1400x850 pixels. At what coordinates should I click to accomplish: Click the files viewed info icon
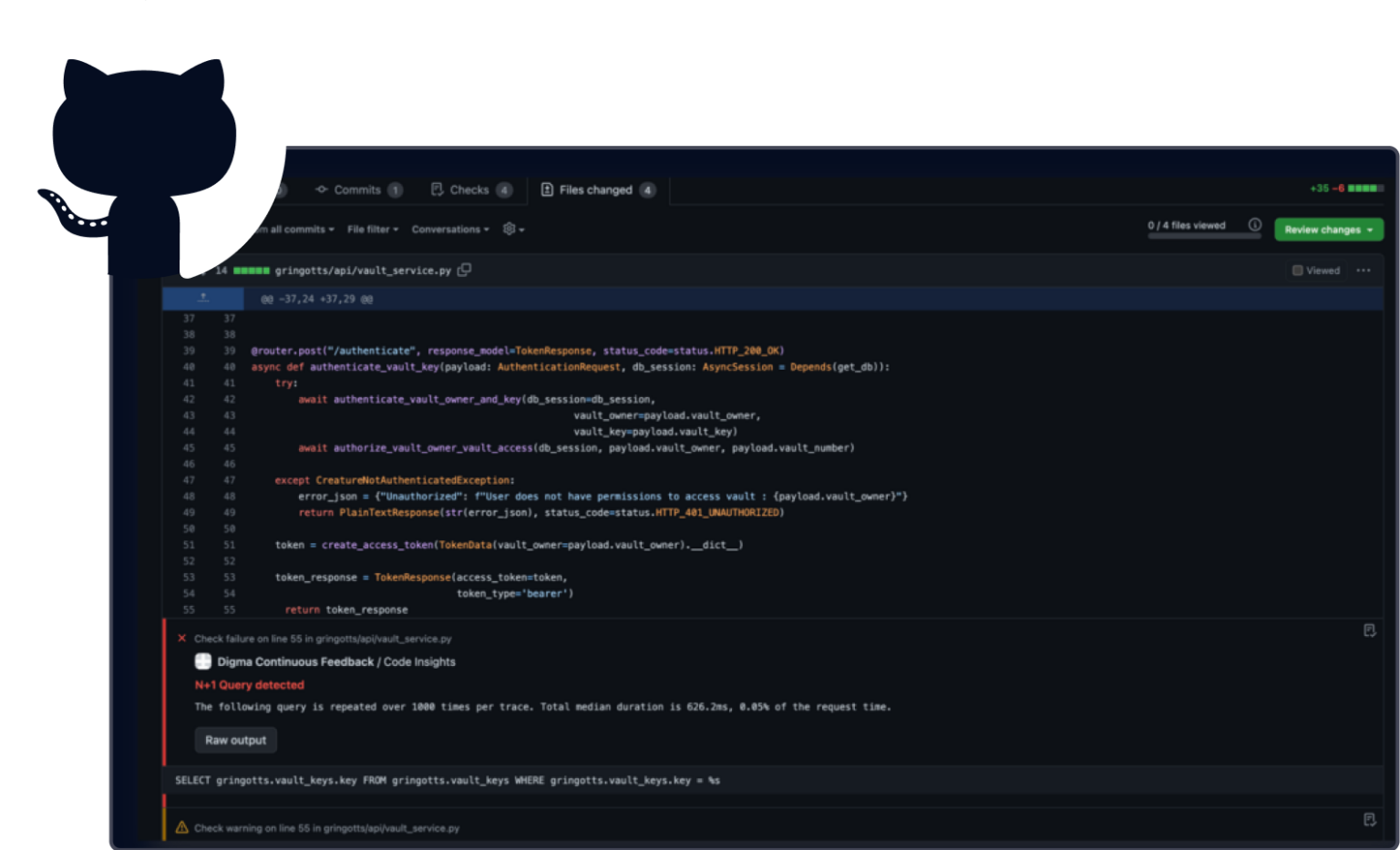click(x=1254, y=225)
